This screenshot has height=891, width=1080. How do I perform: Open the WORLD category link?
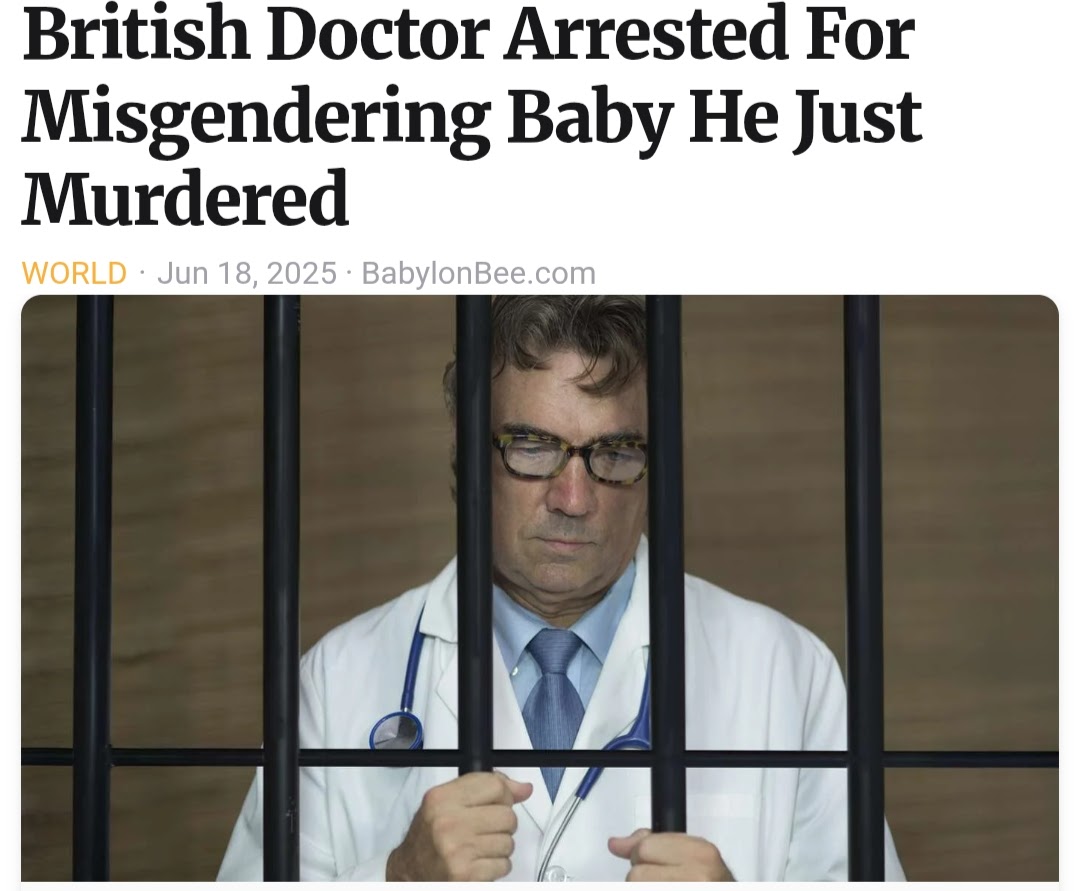click(x=74, y=273)
